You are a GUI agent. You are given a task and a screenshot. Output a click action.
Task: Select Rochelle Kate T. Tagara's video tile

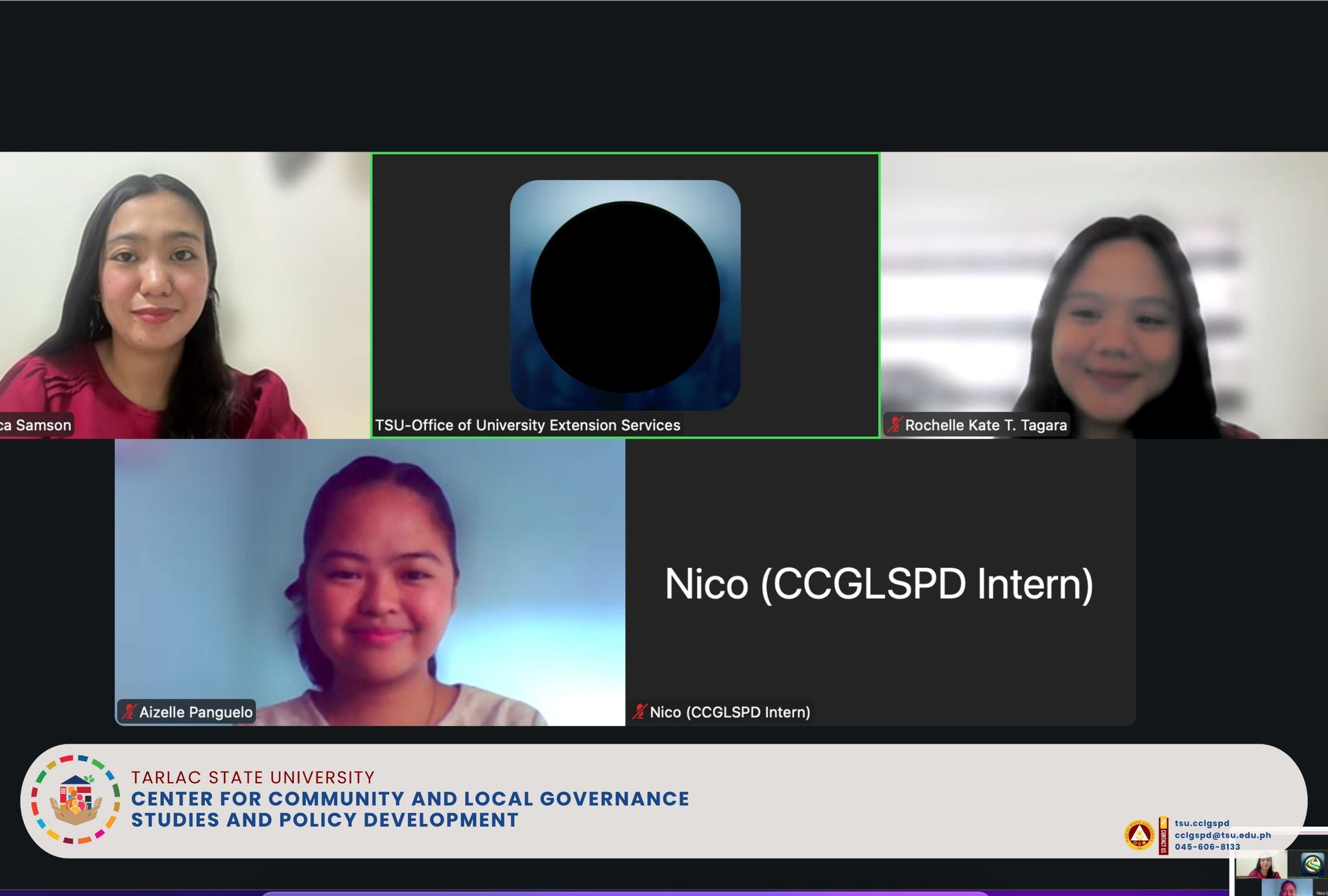(x=1104, y=295)
